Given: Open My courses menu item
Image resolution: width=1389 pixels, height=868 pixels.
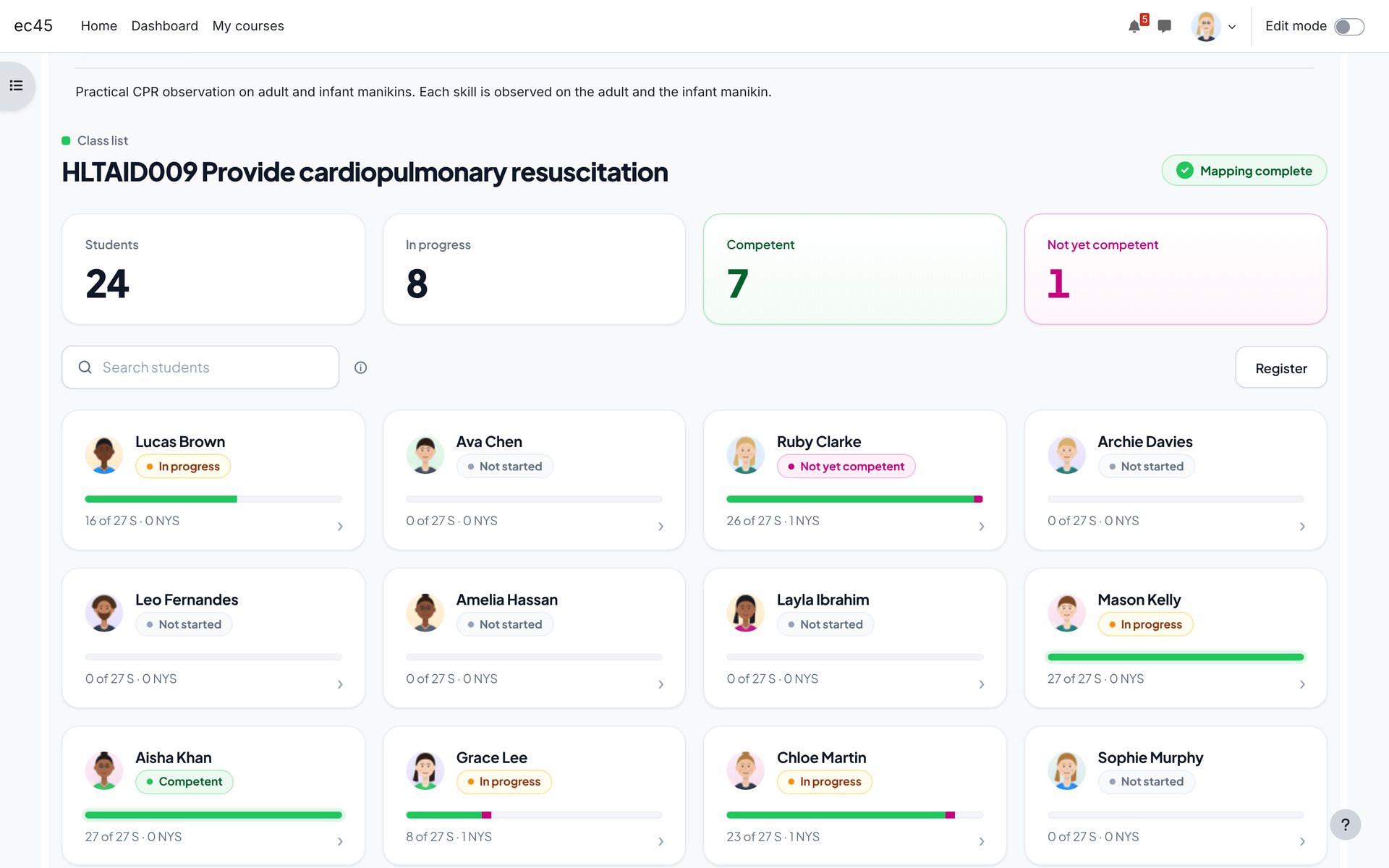Looking at the screenshot, I should (x=248, y=26).
